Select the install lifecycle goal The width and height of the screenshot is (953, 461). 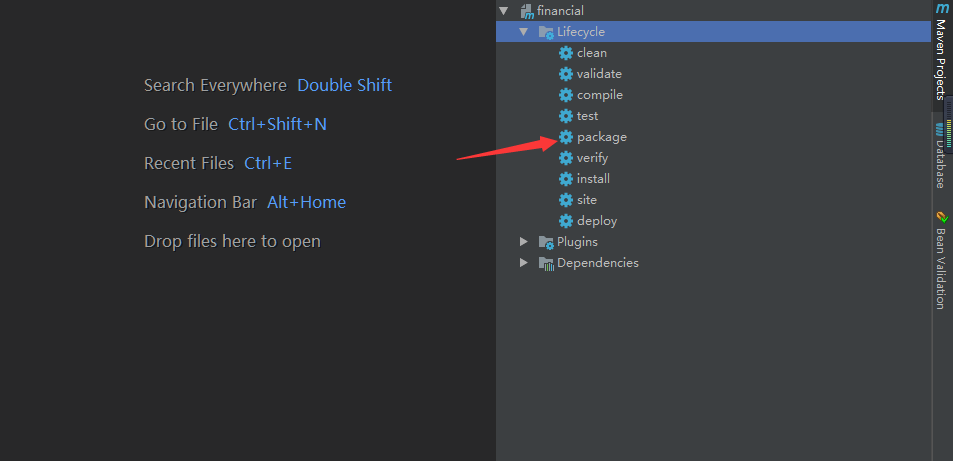593,179
